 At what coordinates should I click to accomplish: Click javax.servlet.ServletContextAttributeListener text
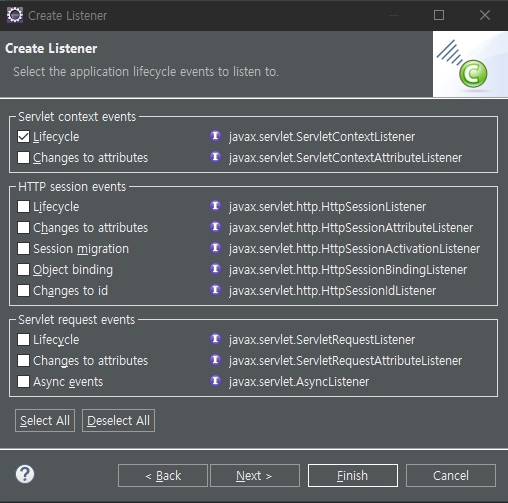click(345, 158)
